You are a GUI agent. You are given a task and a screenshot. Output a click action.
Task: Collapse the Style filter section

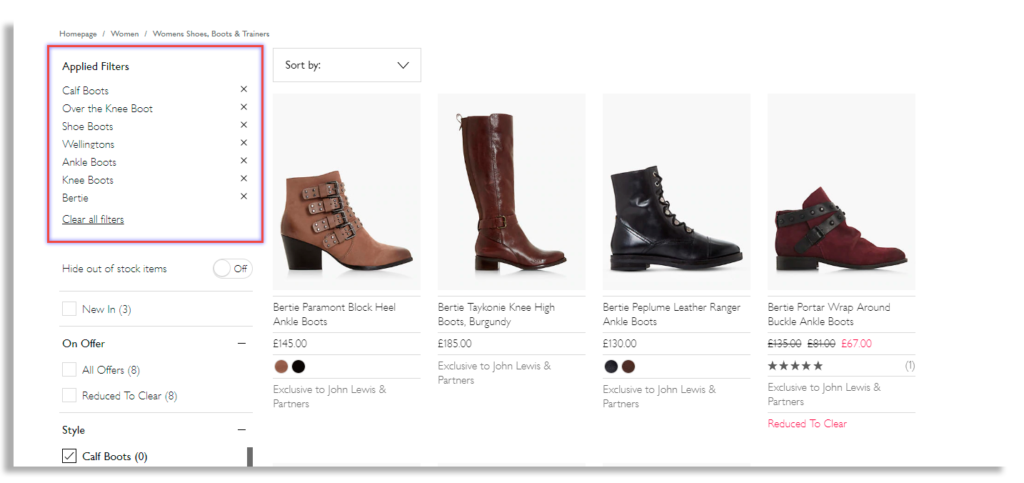241,430
